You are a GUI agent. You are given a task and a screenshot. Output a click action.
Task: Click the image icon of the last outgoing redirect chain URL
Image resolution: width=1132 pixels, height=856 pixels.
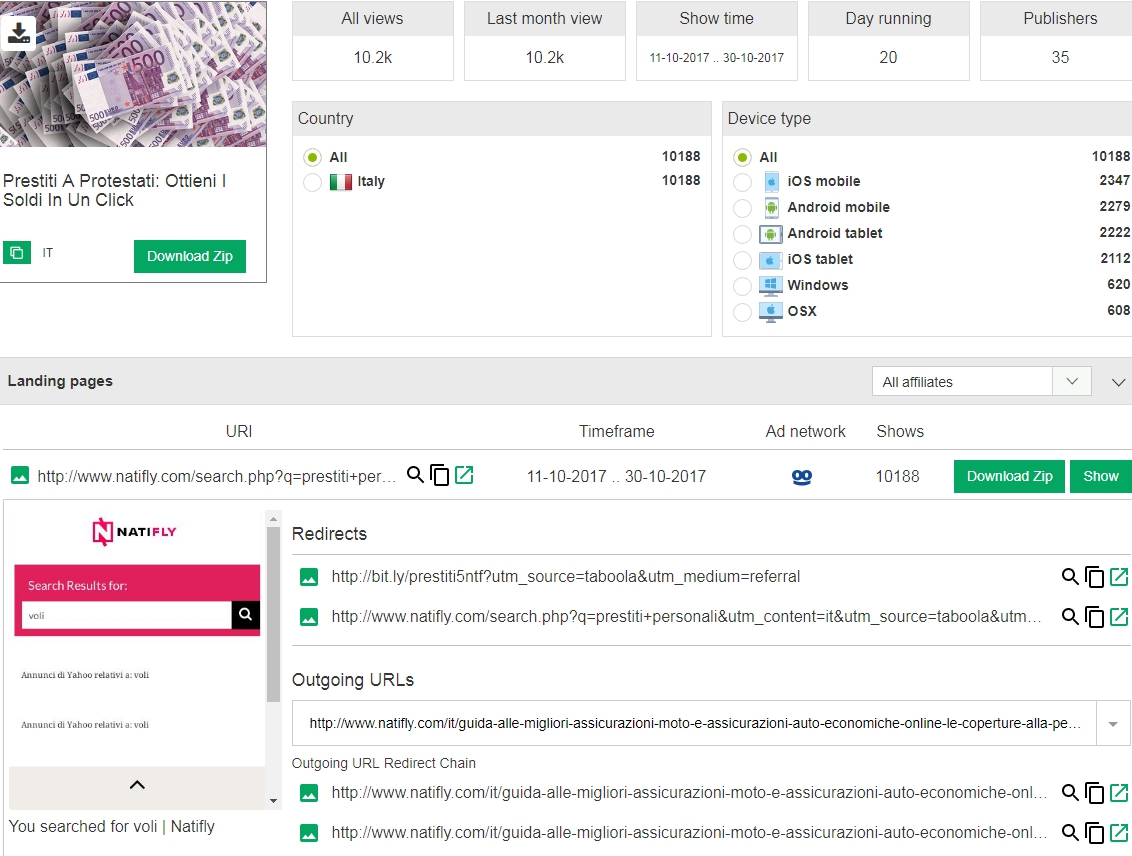coord(309,833)
